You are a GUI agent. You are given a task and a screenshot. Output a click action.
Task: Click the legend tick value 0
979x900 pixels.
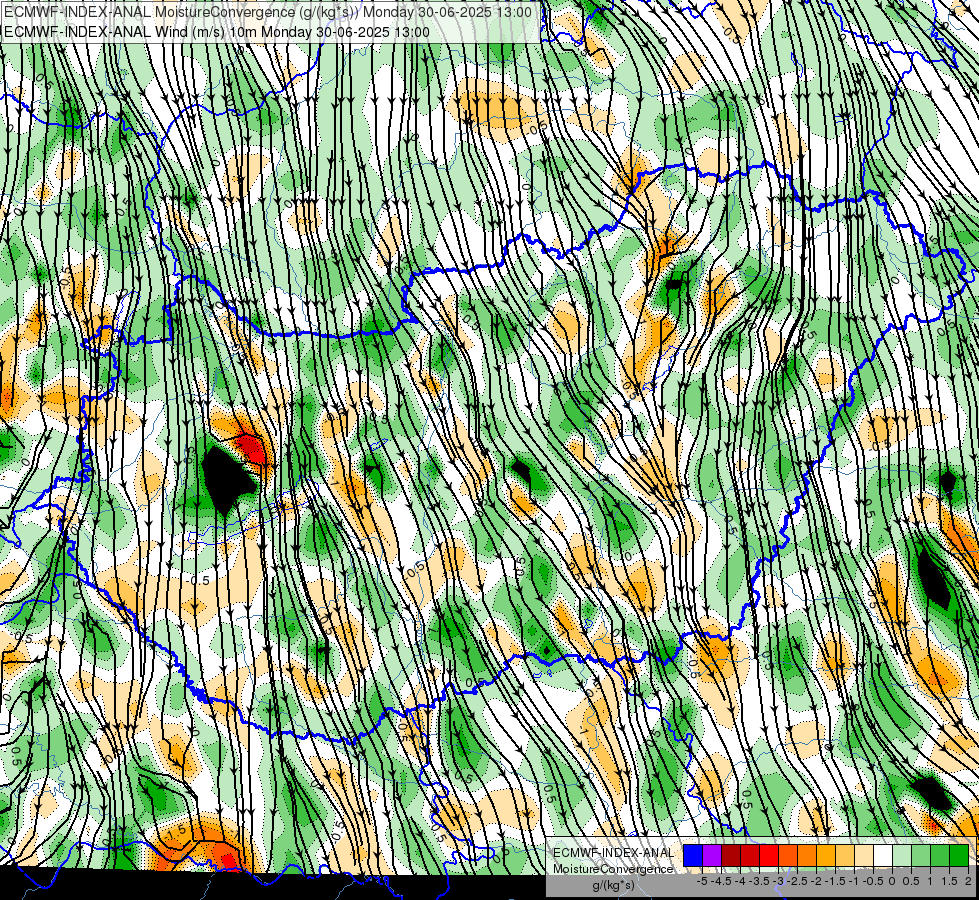pyautogui.click(x=892, y=881)
